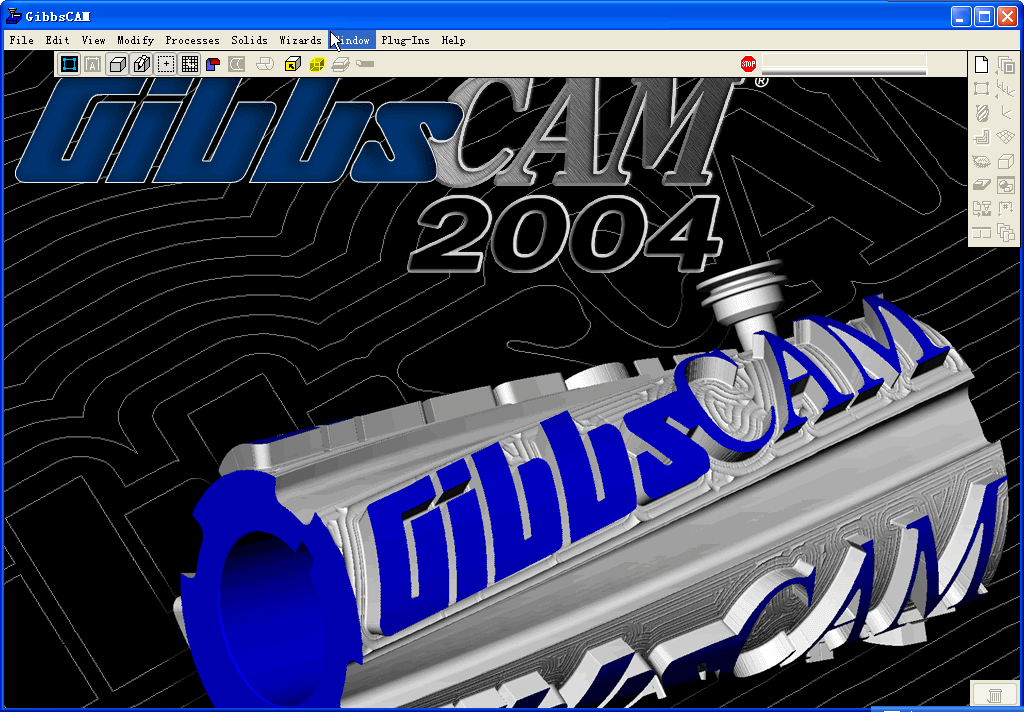Toggle the grid display icon
This screenshot has width=1024, height=712.
click(x=190, y=64)
